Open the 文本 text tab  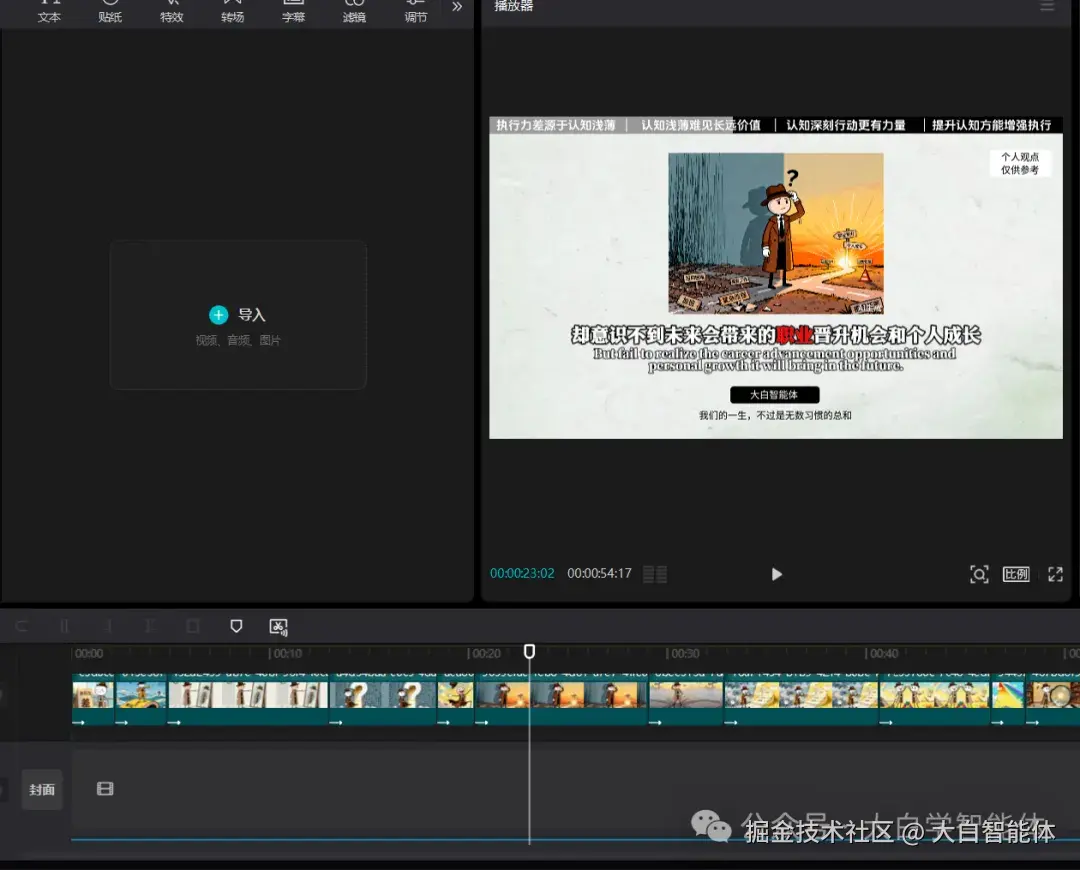pyautogui.click(x=49, y=12)
